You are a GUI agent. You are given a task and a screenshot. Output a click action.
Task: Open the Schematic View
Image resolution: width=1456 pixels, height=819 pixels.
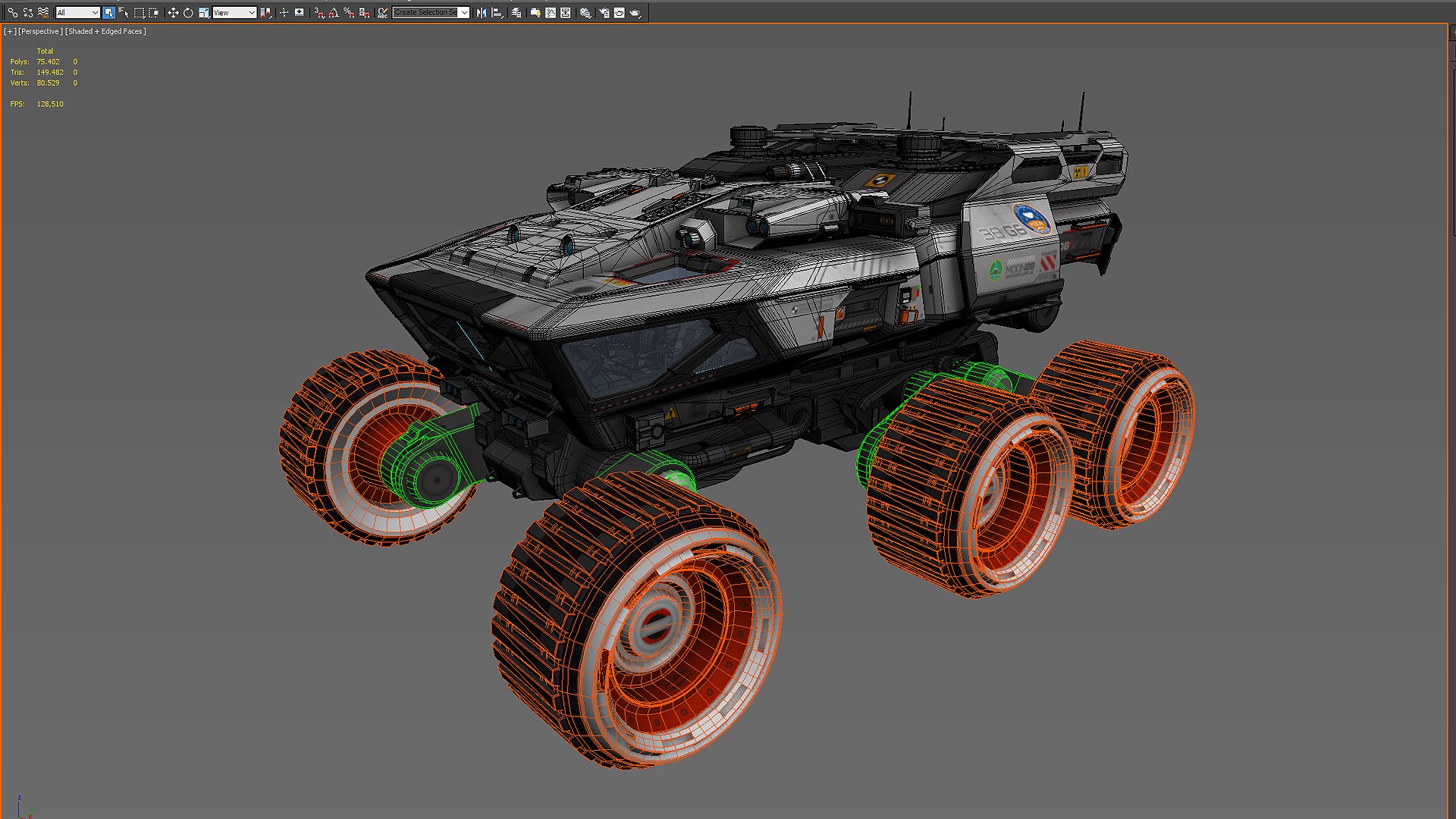point(565,13)
